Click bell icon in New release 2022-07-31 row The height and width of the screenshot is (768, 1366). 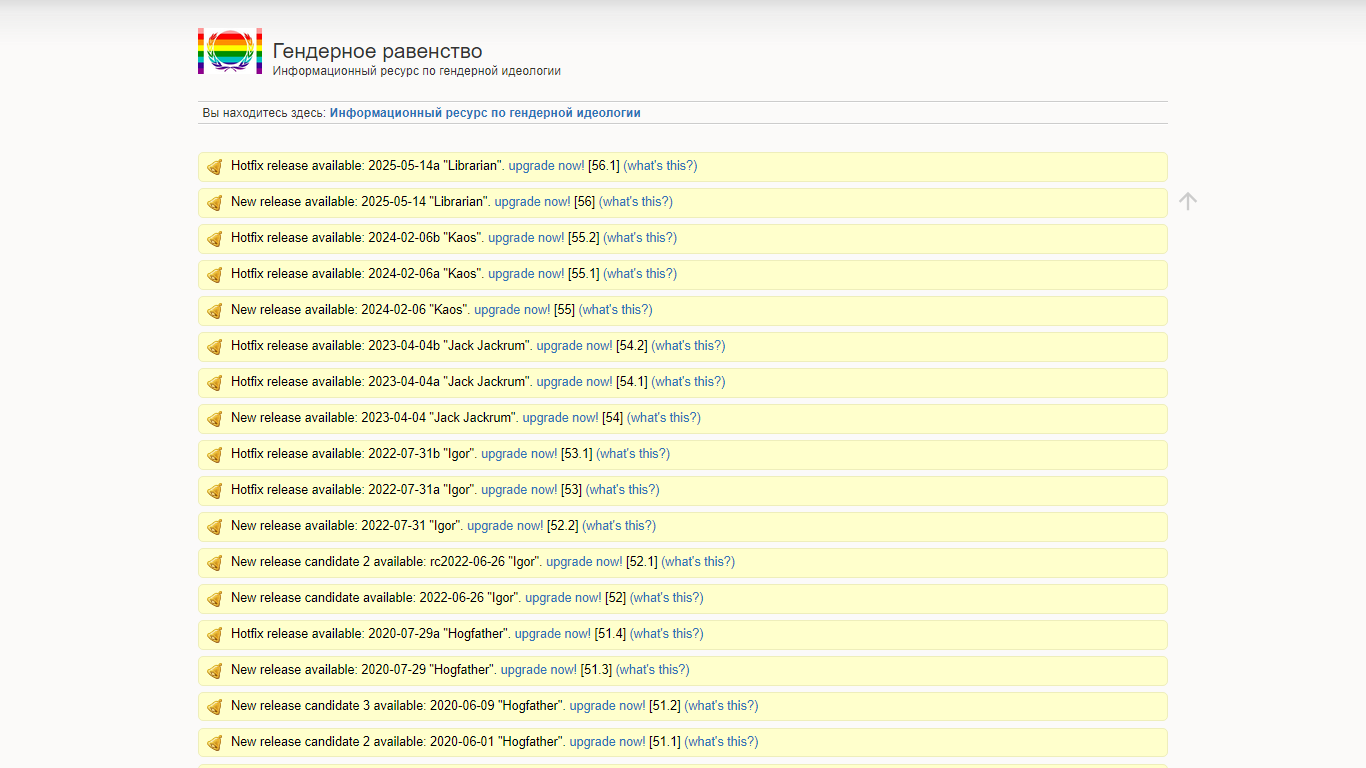pyautogui.click(x=215, y=527)
